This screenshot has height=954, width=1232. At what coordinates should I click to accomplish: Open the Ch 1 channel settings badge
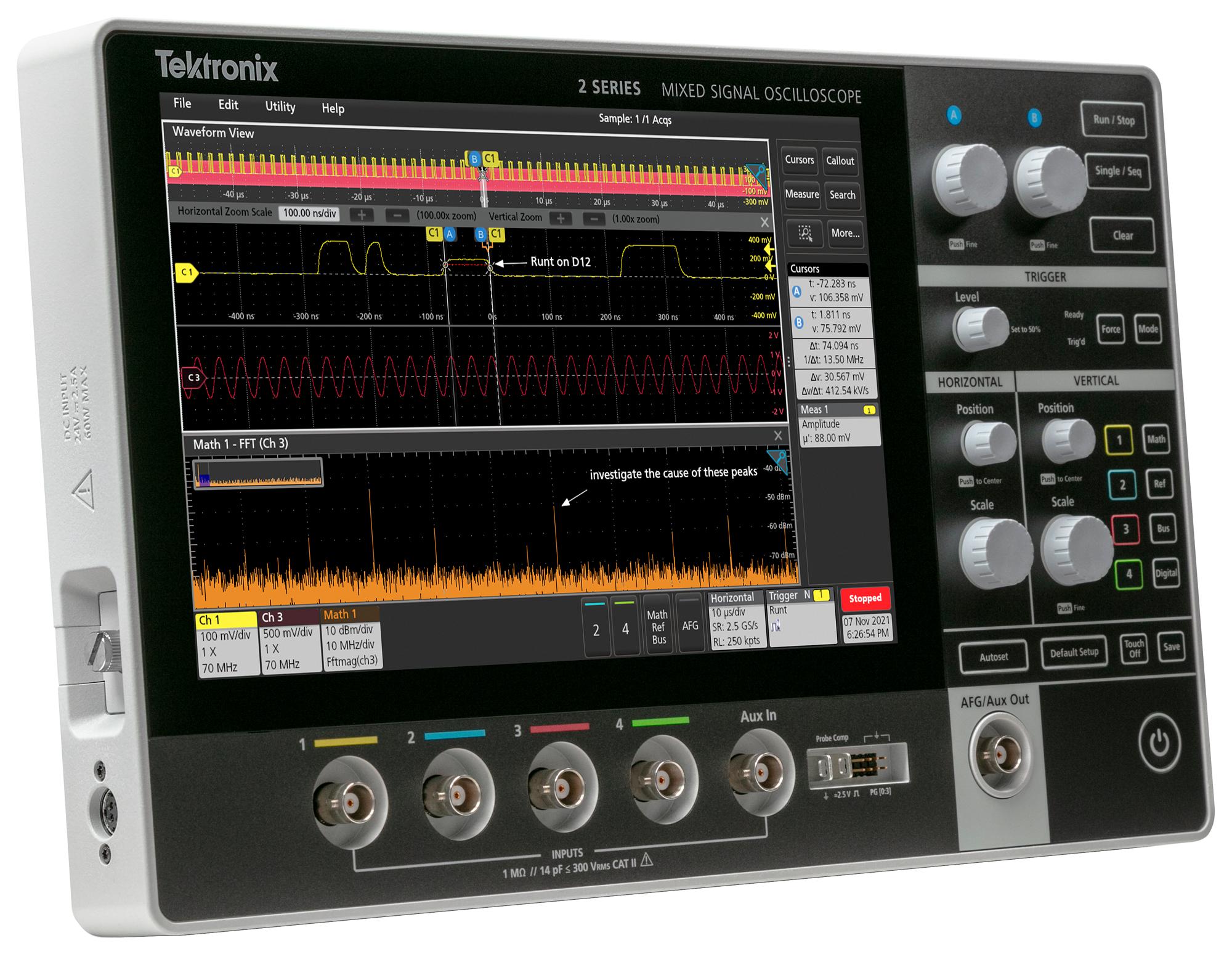(x=228, y=641)
